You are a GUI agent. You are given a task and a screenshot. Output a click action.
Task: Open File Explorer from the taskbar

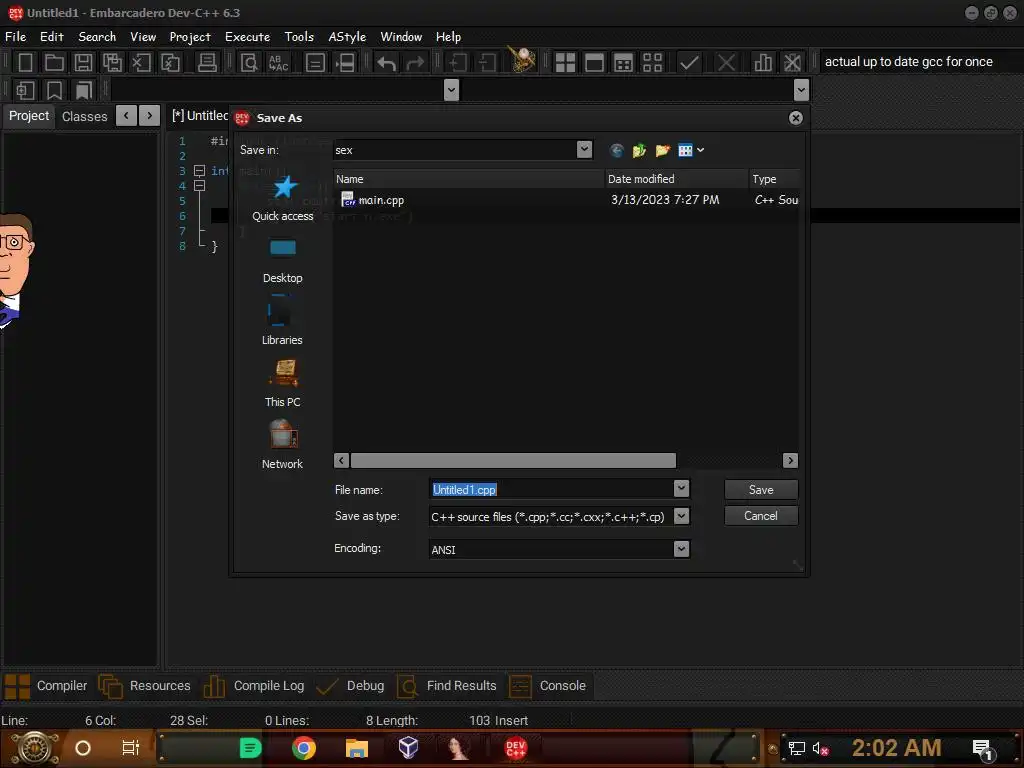(357, 748)
